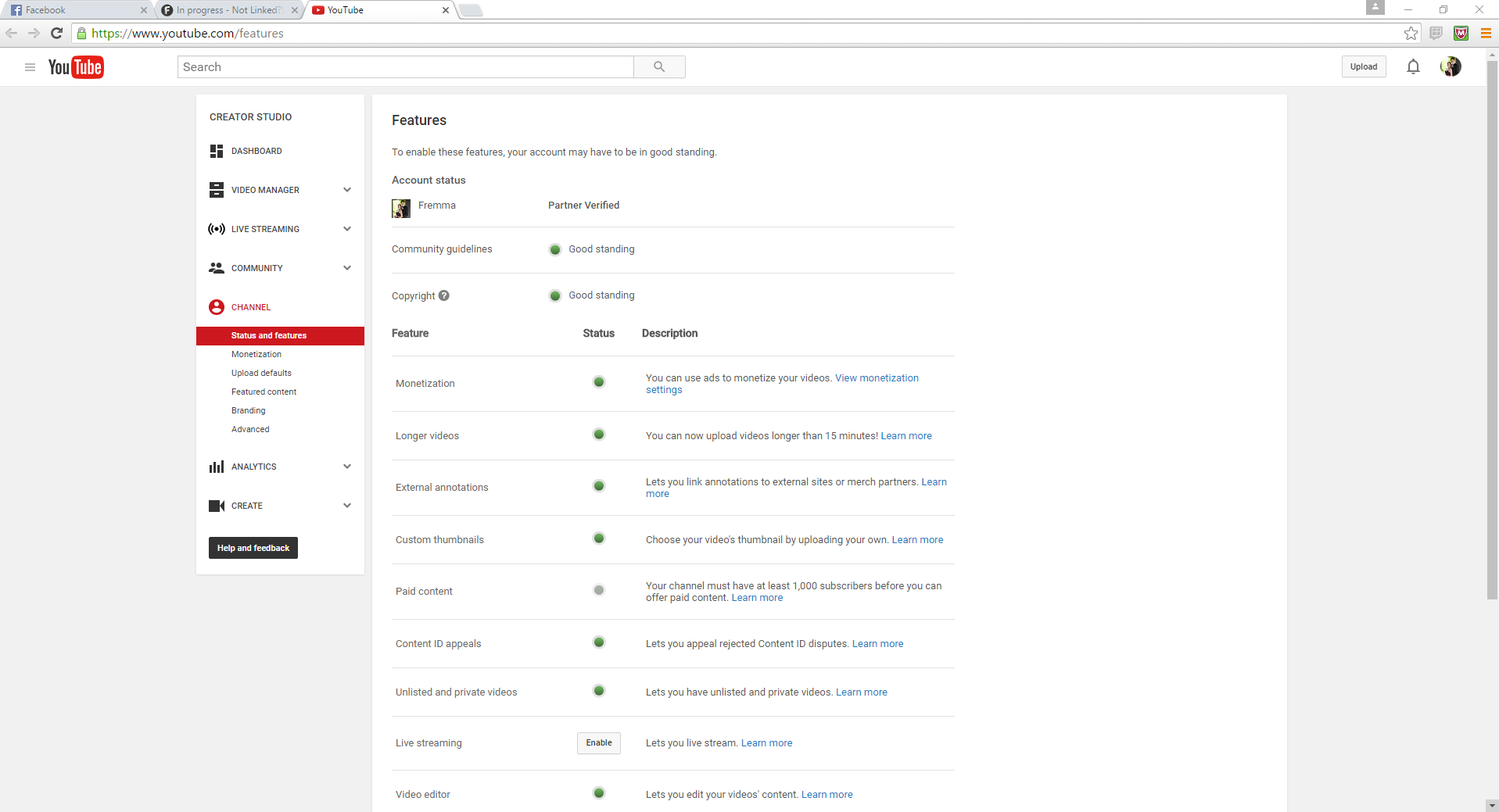This screenshot has width=1499, height=812.
Task: Click the secure padlock in address bar
Action: (81, 33)
